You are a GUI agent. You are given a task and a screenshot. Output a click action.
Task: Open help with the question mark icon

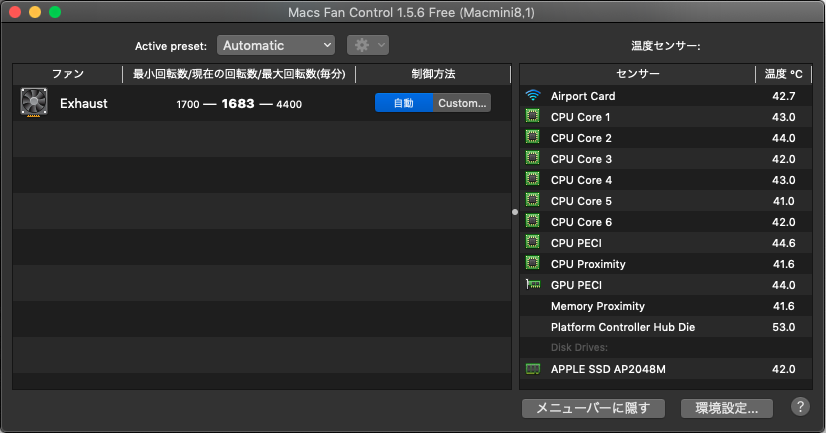pos(800,407)
